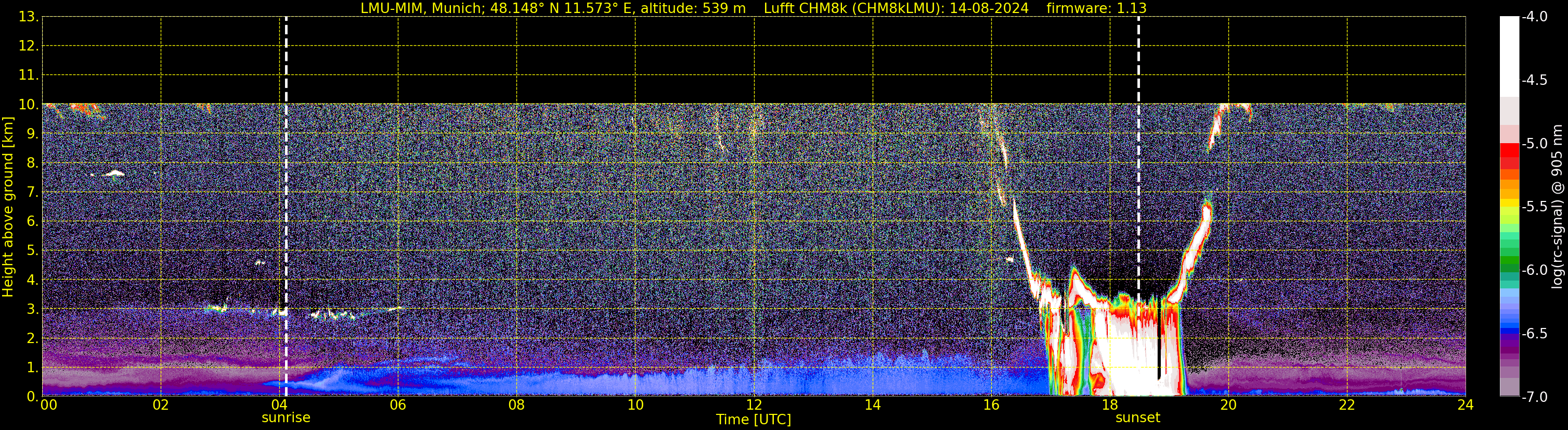Click the x-axis tick label '20'
The image size is (1568, 430).
(1228, 405)
